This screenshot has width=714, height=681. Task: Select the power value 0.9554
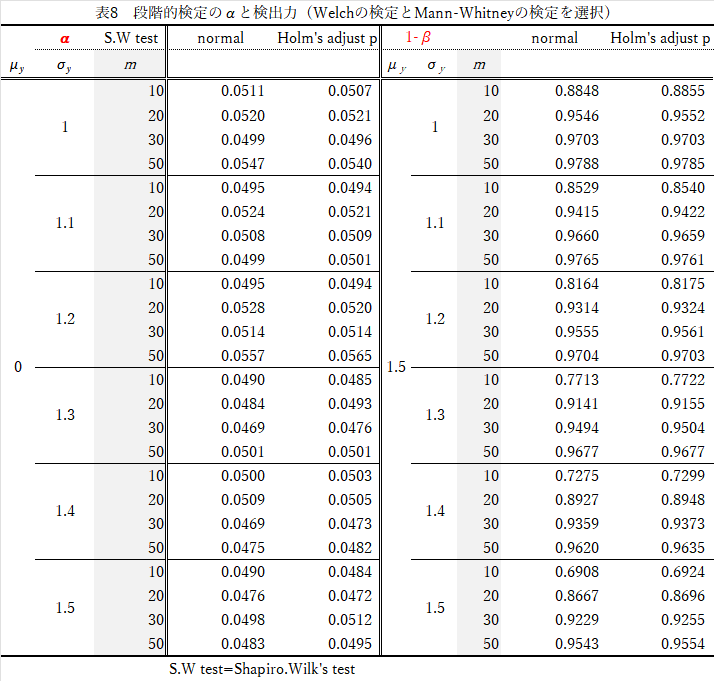[x=683, y=644]
